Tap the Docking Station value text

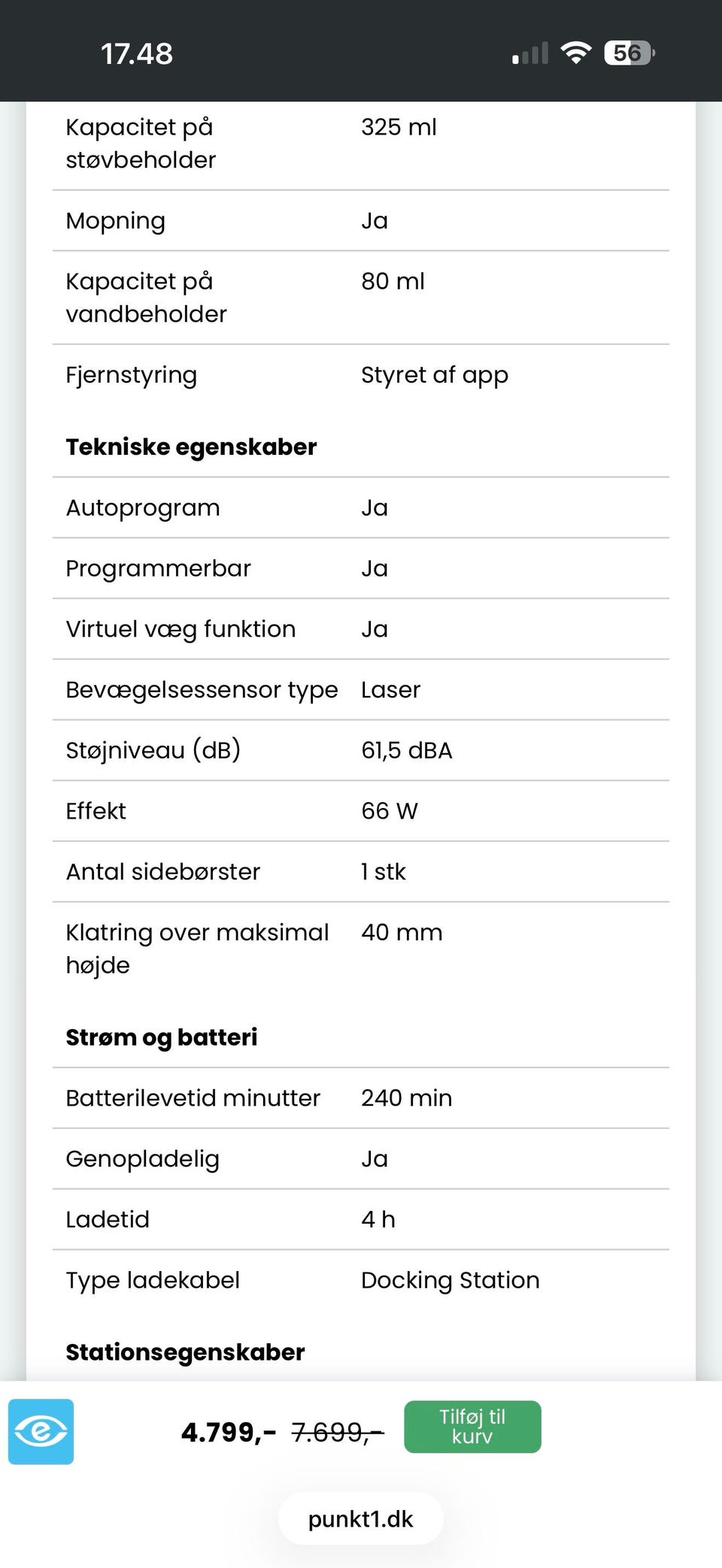450,1279
